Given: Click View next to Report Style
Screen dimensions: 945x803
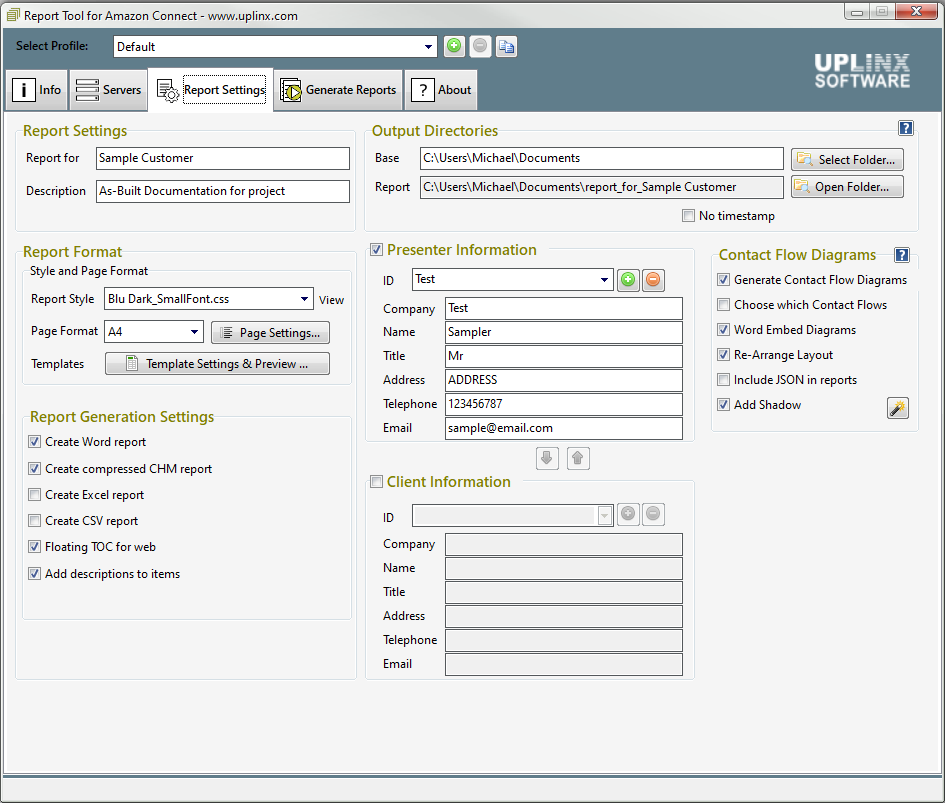Looking at the screenshot, I should pos(331,300).
